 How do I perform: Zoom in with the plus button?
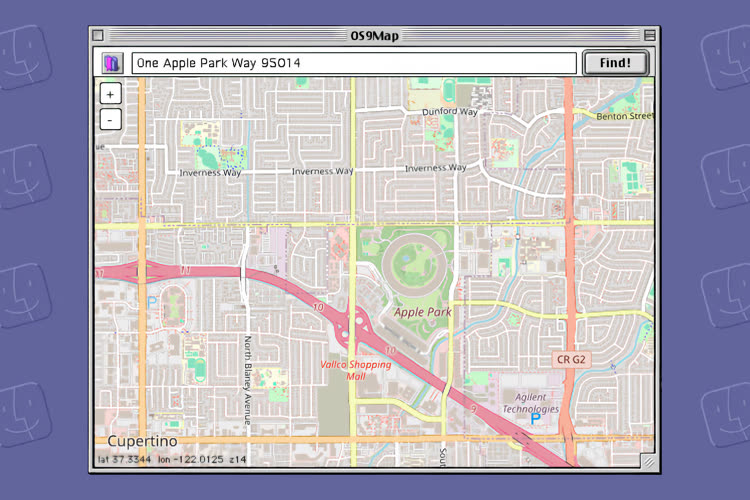click(x=110, y=94)
